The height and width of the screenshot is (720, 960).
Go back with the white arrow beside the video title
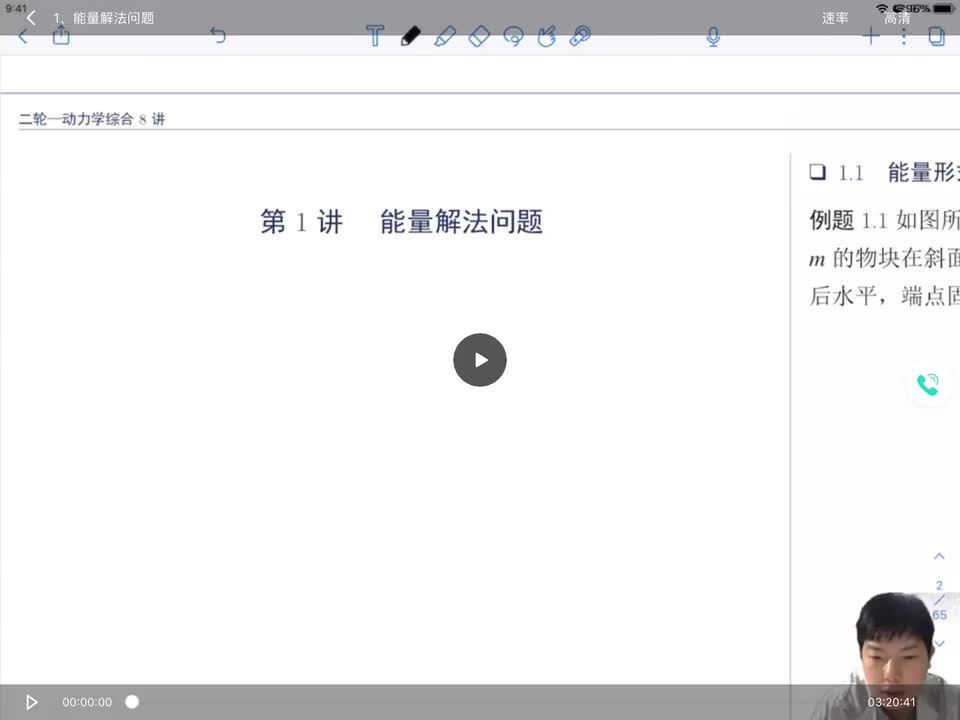click(x=31, y=18)
